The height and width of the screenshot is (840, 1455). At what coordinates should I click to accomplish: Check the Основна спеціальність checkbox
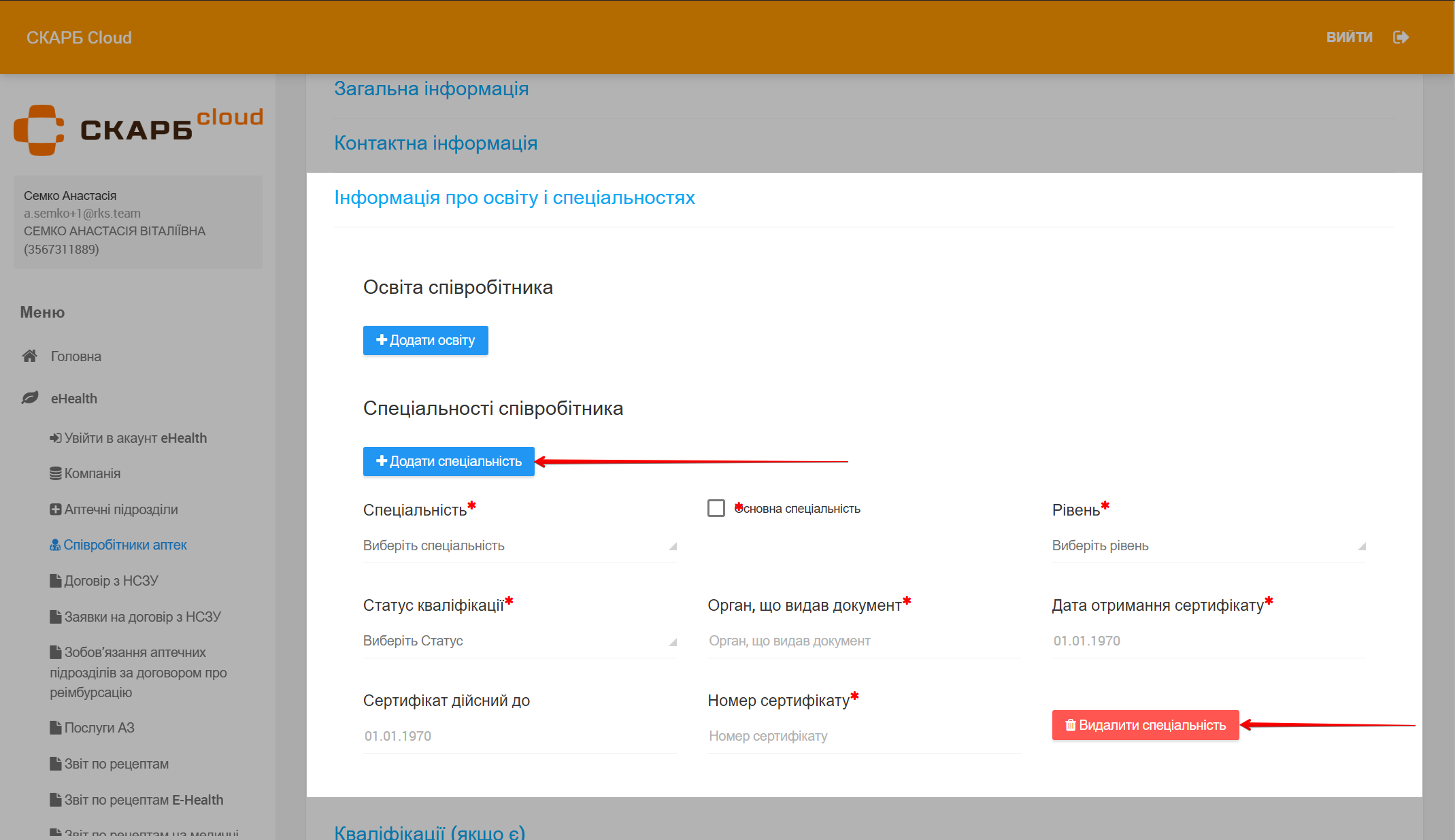716,508
